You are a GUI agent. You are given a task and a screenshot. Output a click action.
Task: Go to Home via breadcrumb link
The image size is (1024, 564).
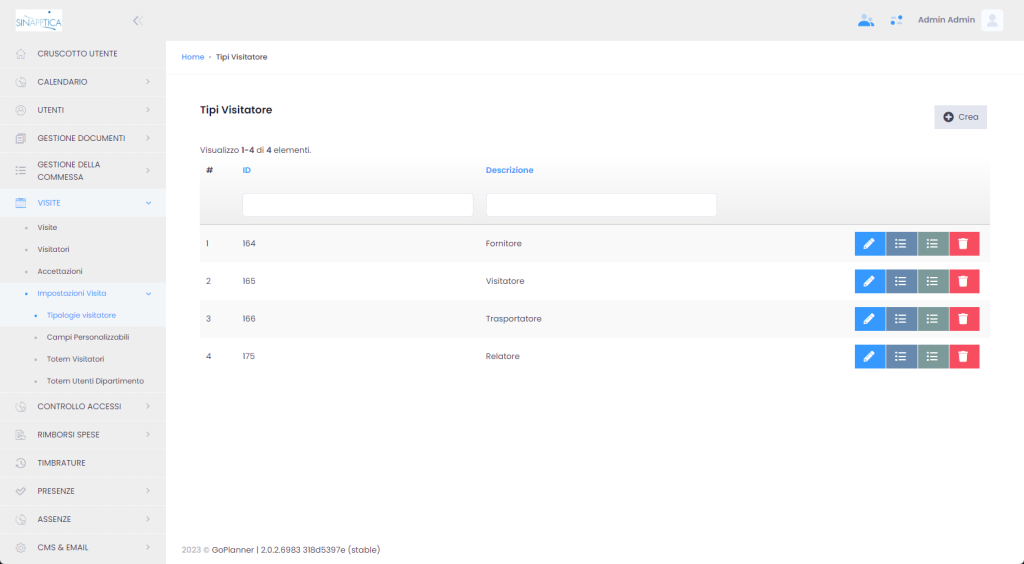(192, 57)
